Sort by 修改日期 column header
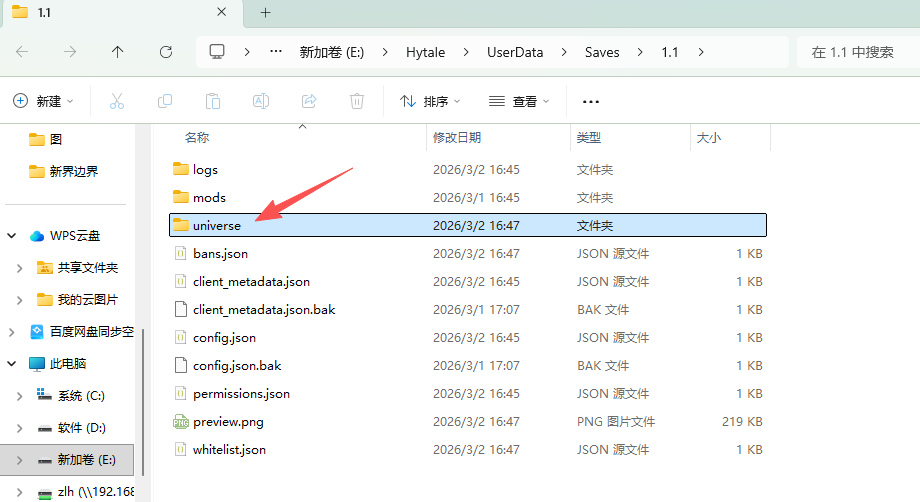The image size is (920, 502). coord(457,137)
